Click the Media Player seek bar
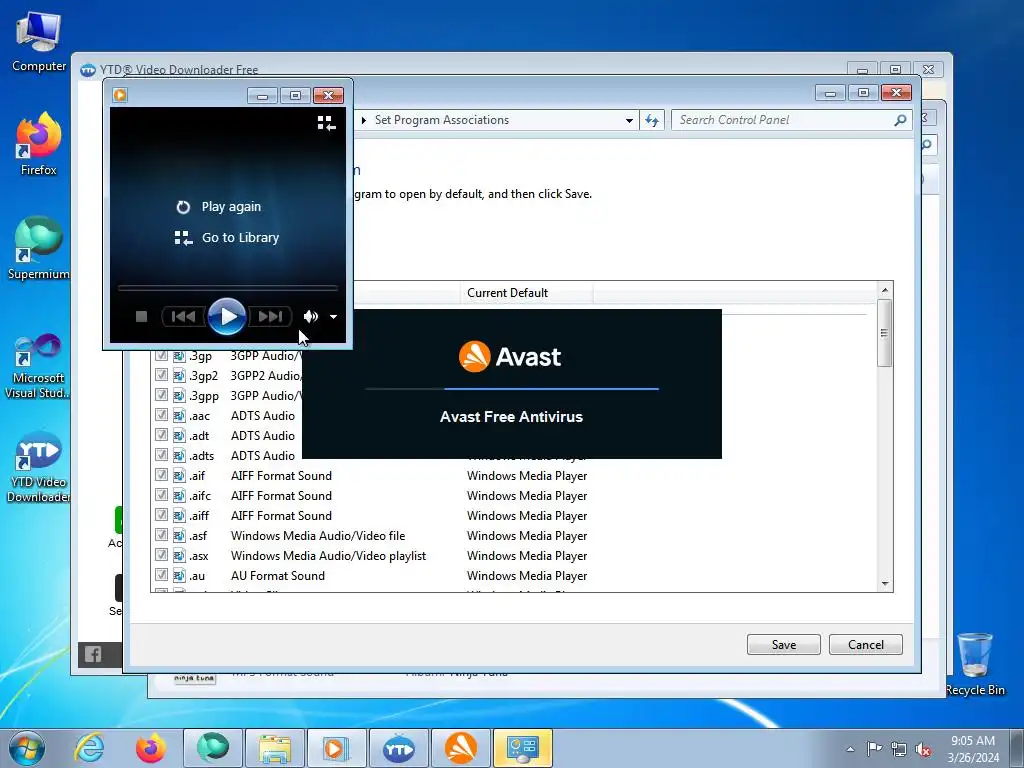 point(227,287)
